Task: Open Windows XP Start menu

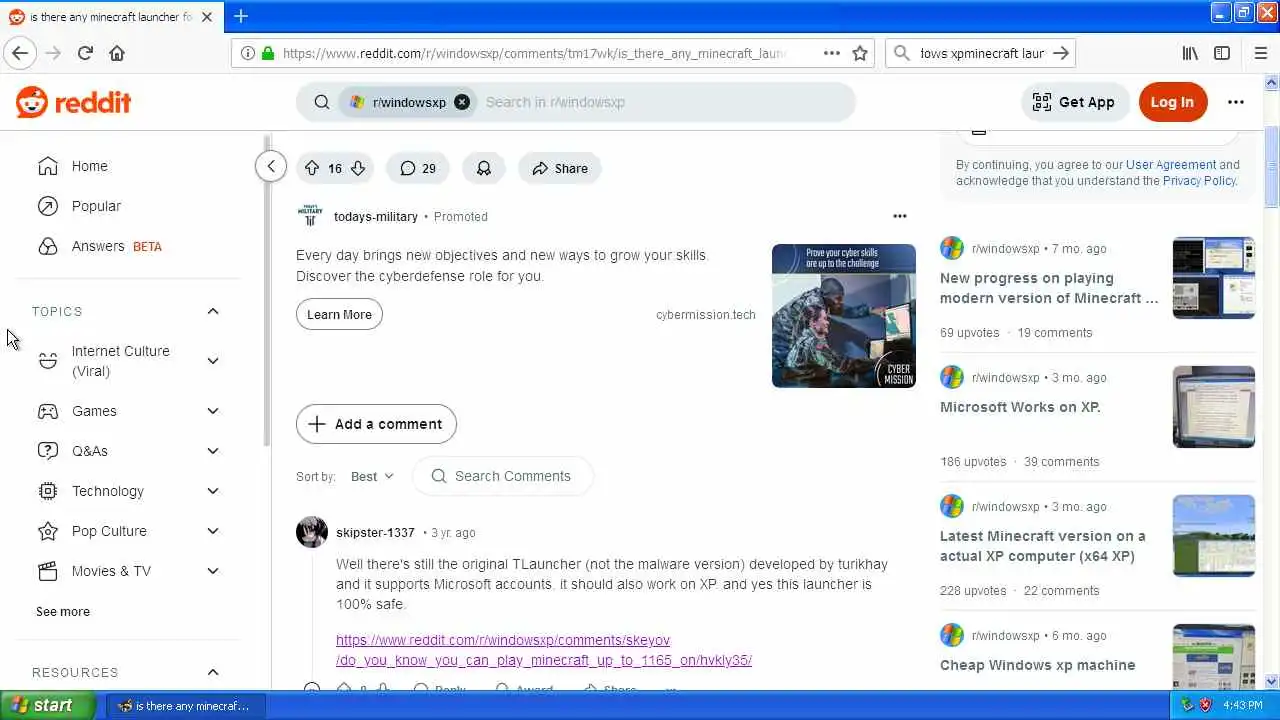Action: click(x=47, y=705)
